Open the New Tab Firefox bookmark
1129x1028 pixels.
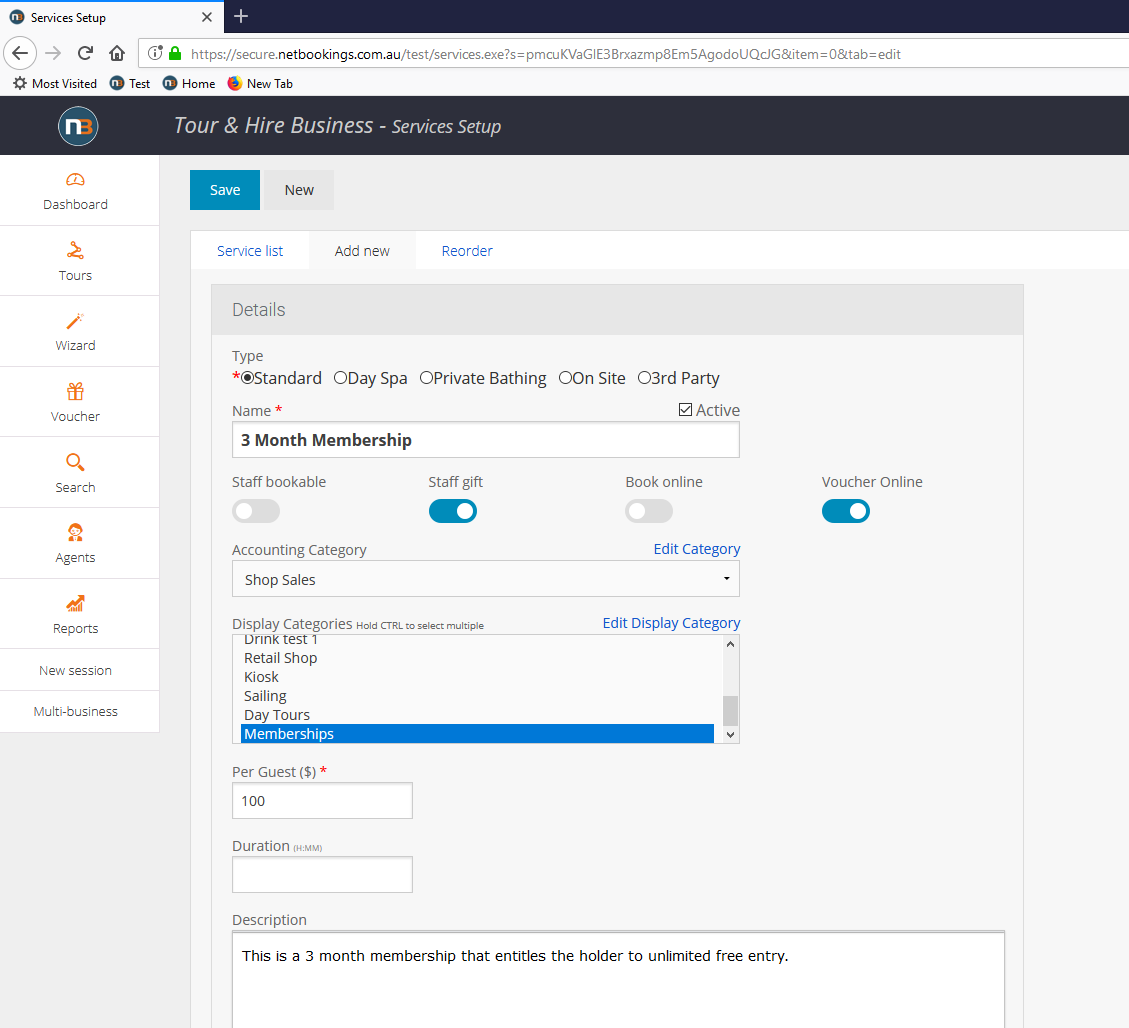point(260,84)
